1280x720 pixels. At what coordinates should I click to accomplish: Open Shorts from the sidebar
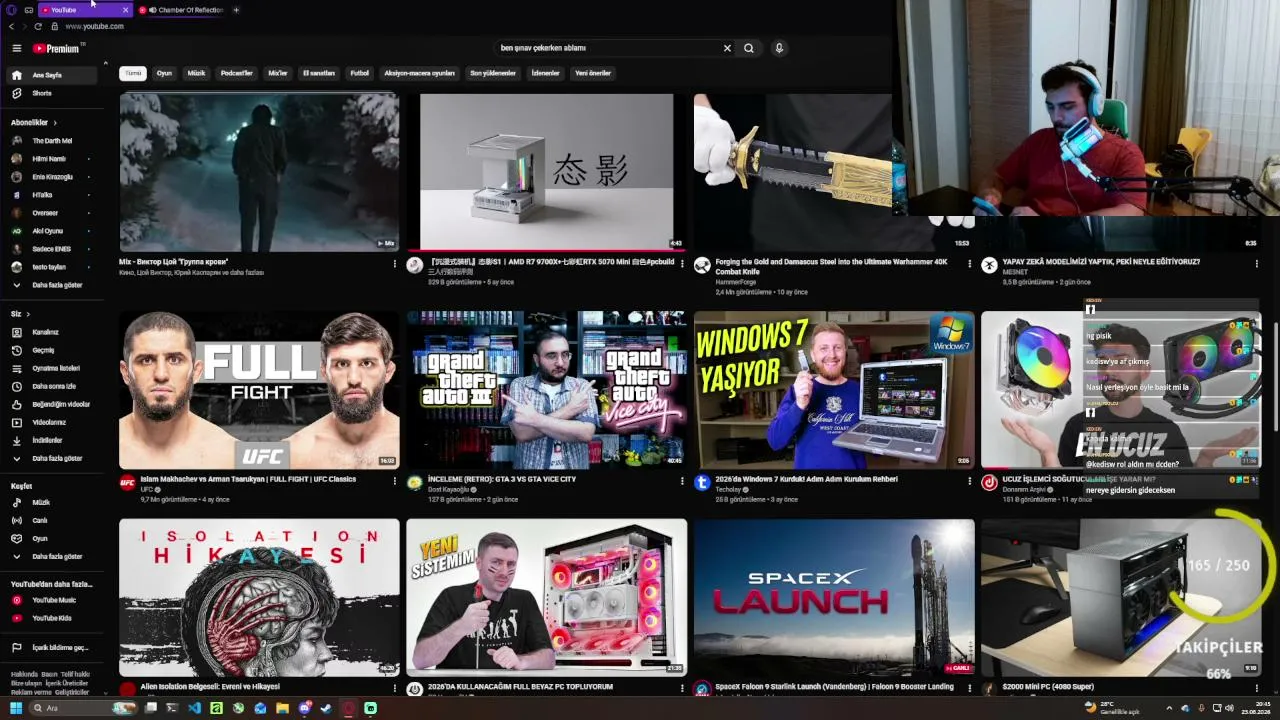pyautogui.click(x=54, y=93)
